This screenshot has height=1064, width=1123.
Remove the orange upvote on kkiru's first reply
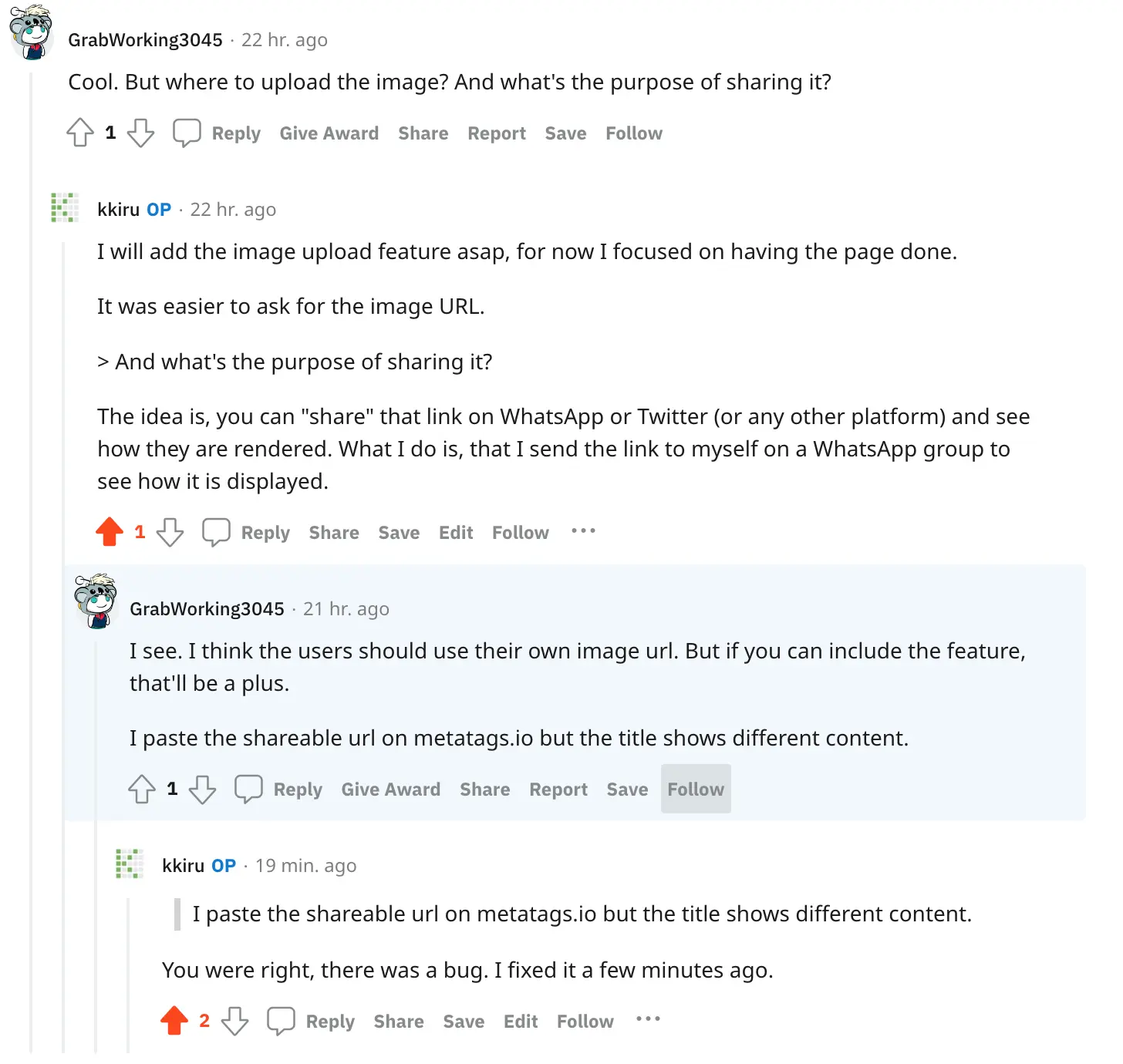click(x=110, y=531)
